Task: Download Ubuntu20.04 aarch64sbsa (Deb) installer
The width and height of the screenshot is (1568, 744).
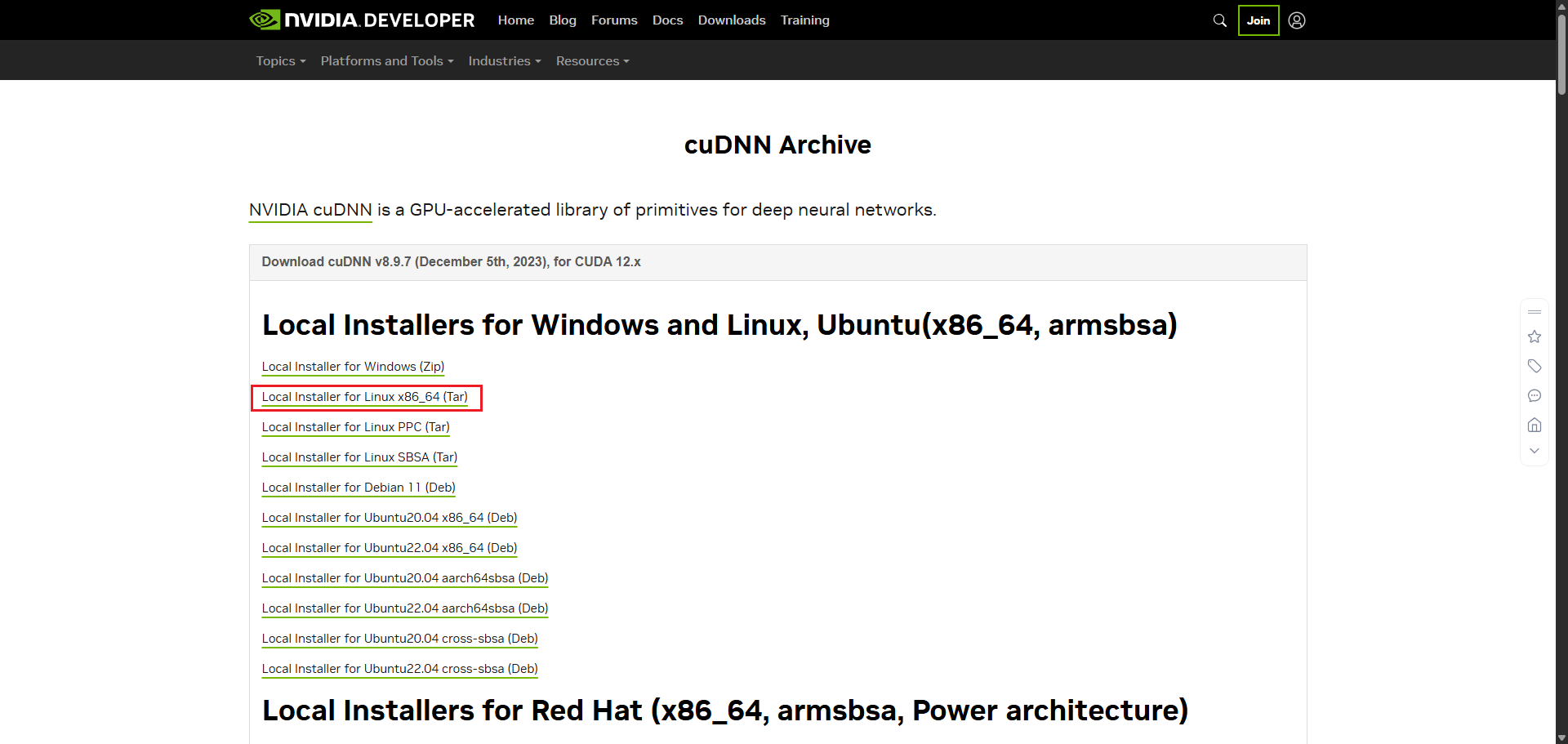Action: click(x=405, y=578)
